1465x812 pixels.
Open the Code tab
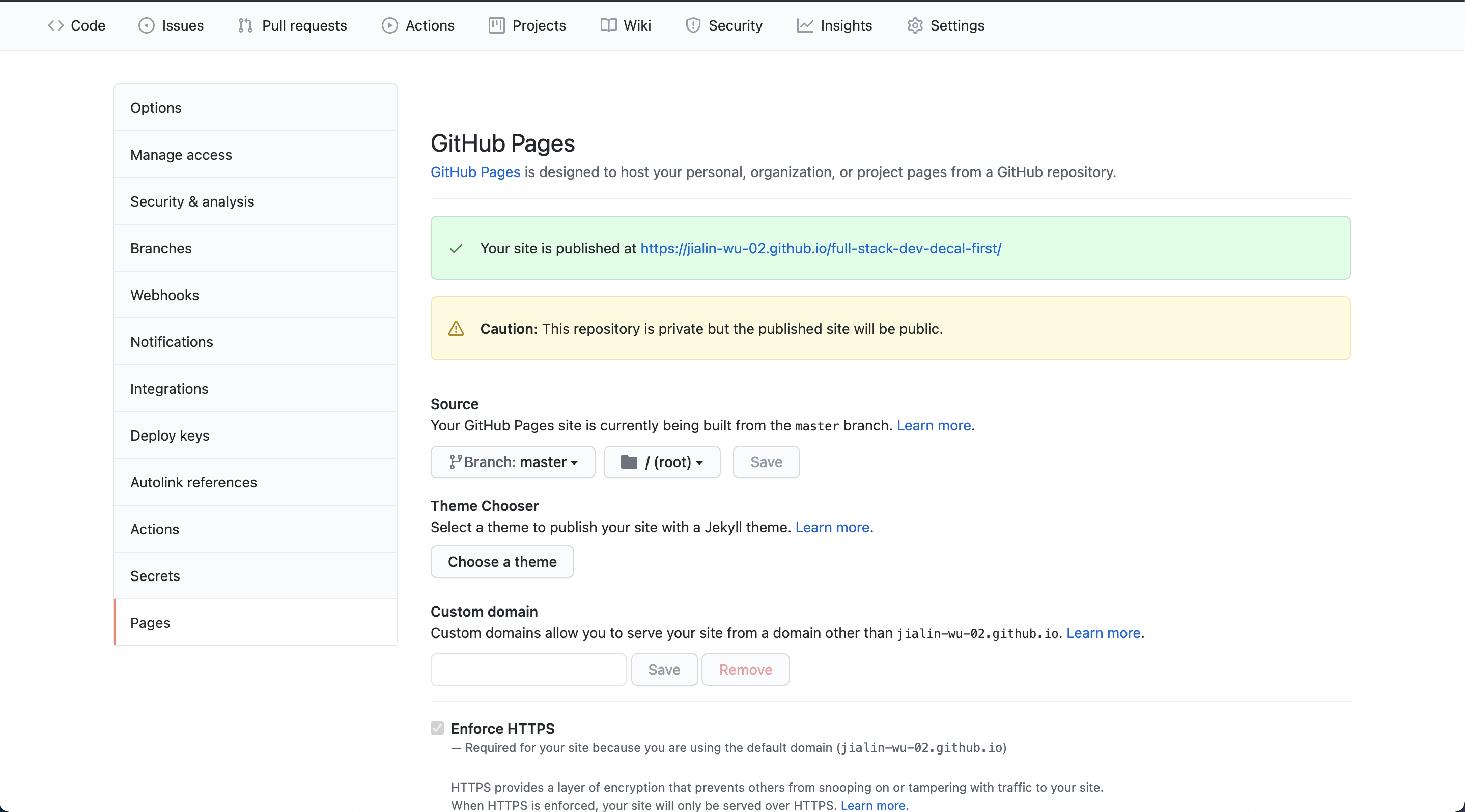tap(77, 25)
